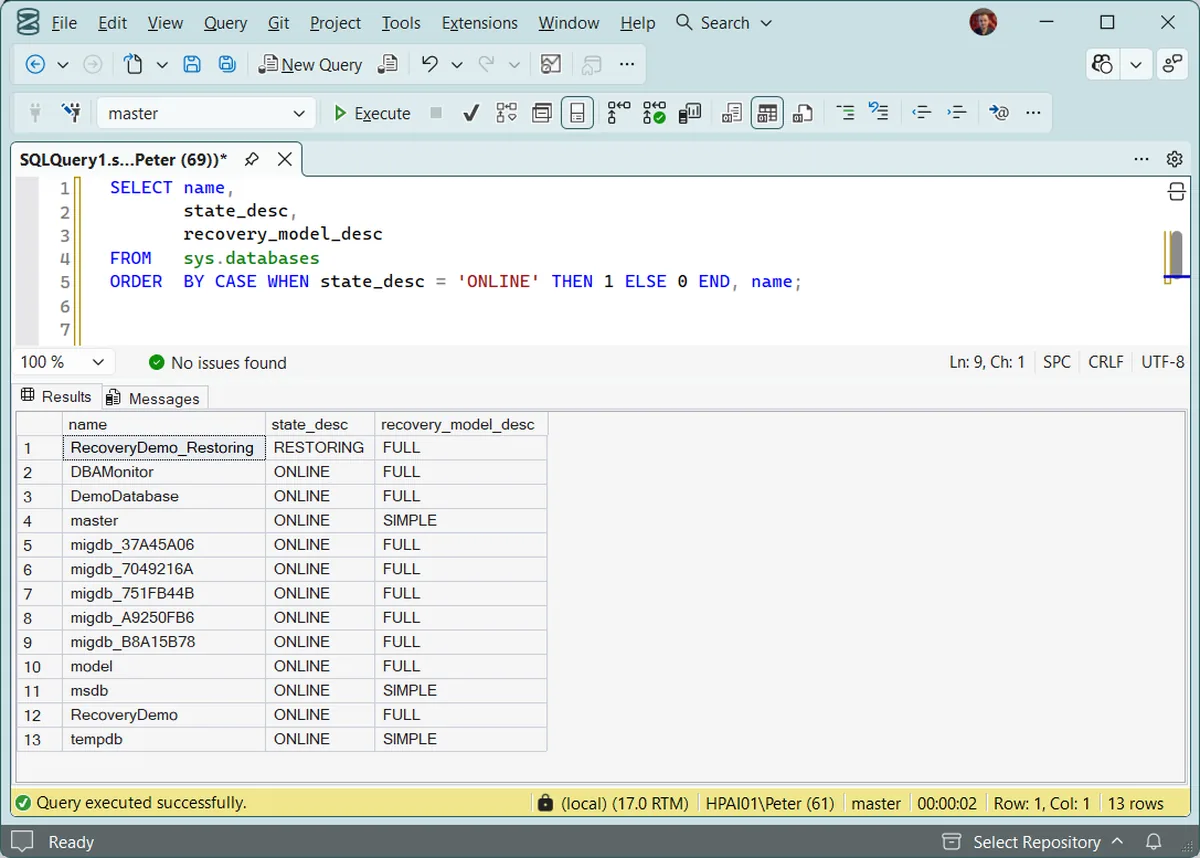The width and height of the screenshot is (1200, 858).
Task: Toggle pin on SQLQuery1 tab
Action: [x=252, y=159]
